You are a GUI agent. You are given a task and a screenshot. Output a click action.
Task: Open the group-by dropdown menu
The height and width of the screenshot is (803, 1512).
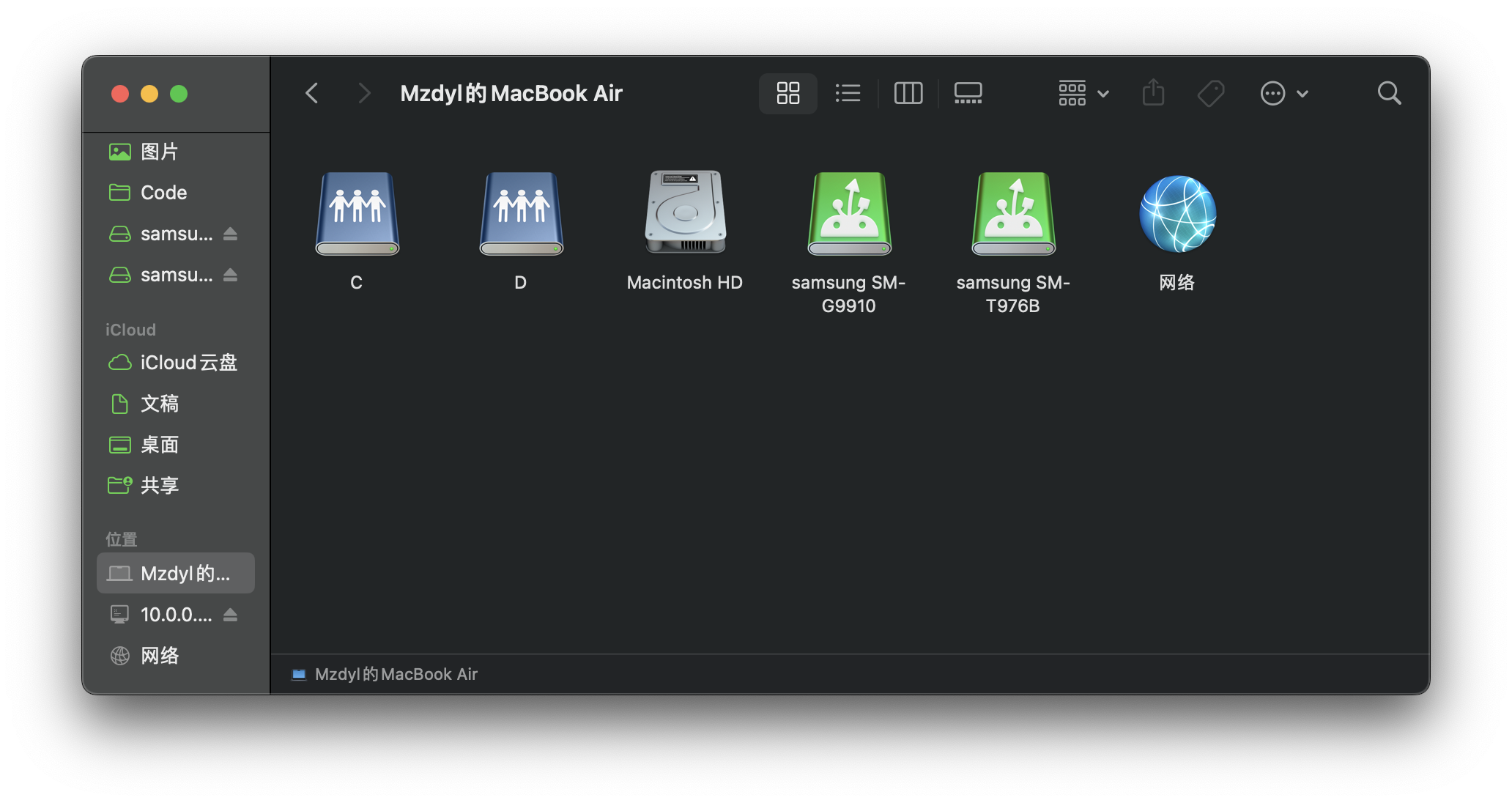pos(1083,93)
